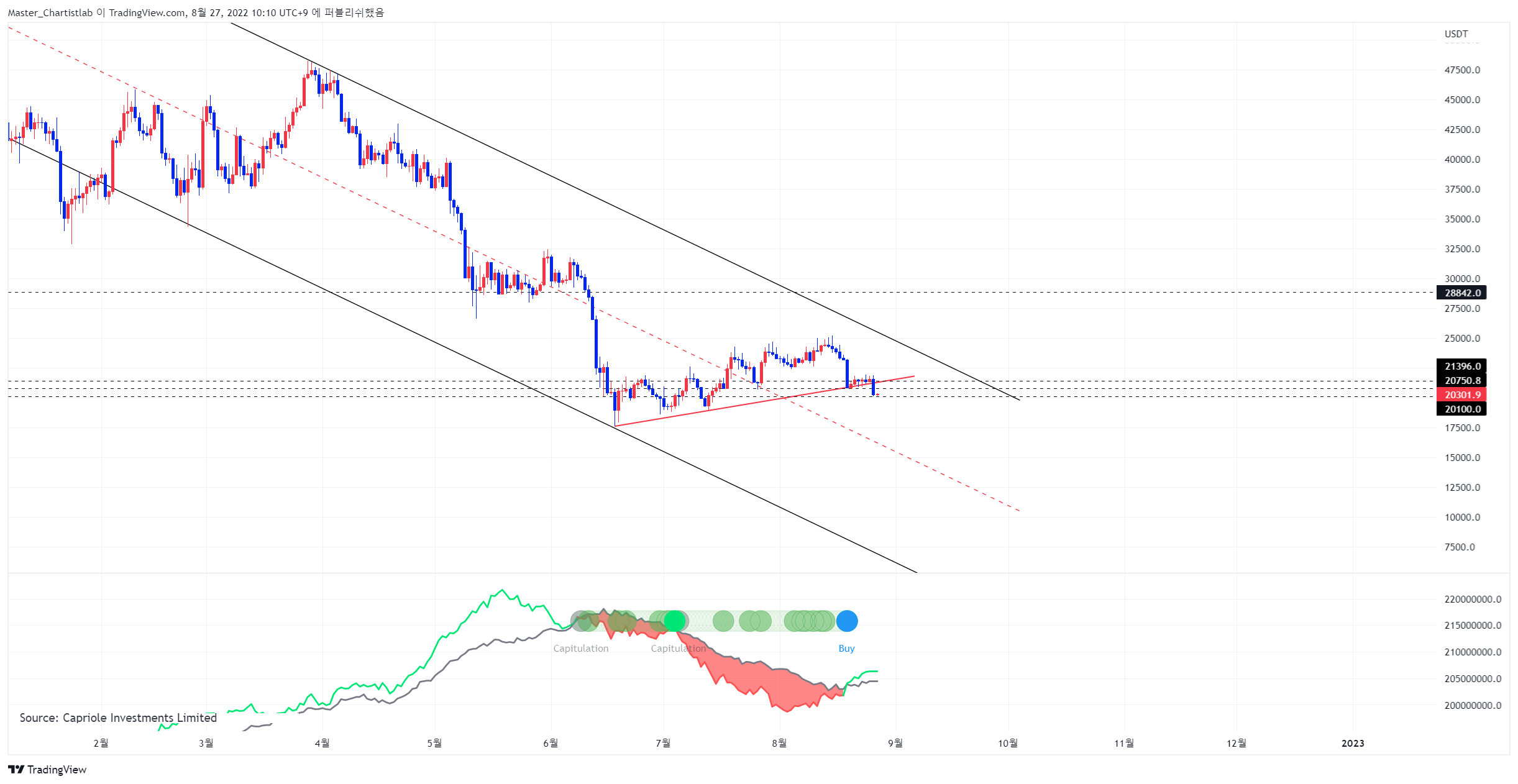
Task: Click the blue Buy signal circle
Action: (x=846, y=621)
